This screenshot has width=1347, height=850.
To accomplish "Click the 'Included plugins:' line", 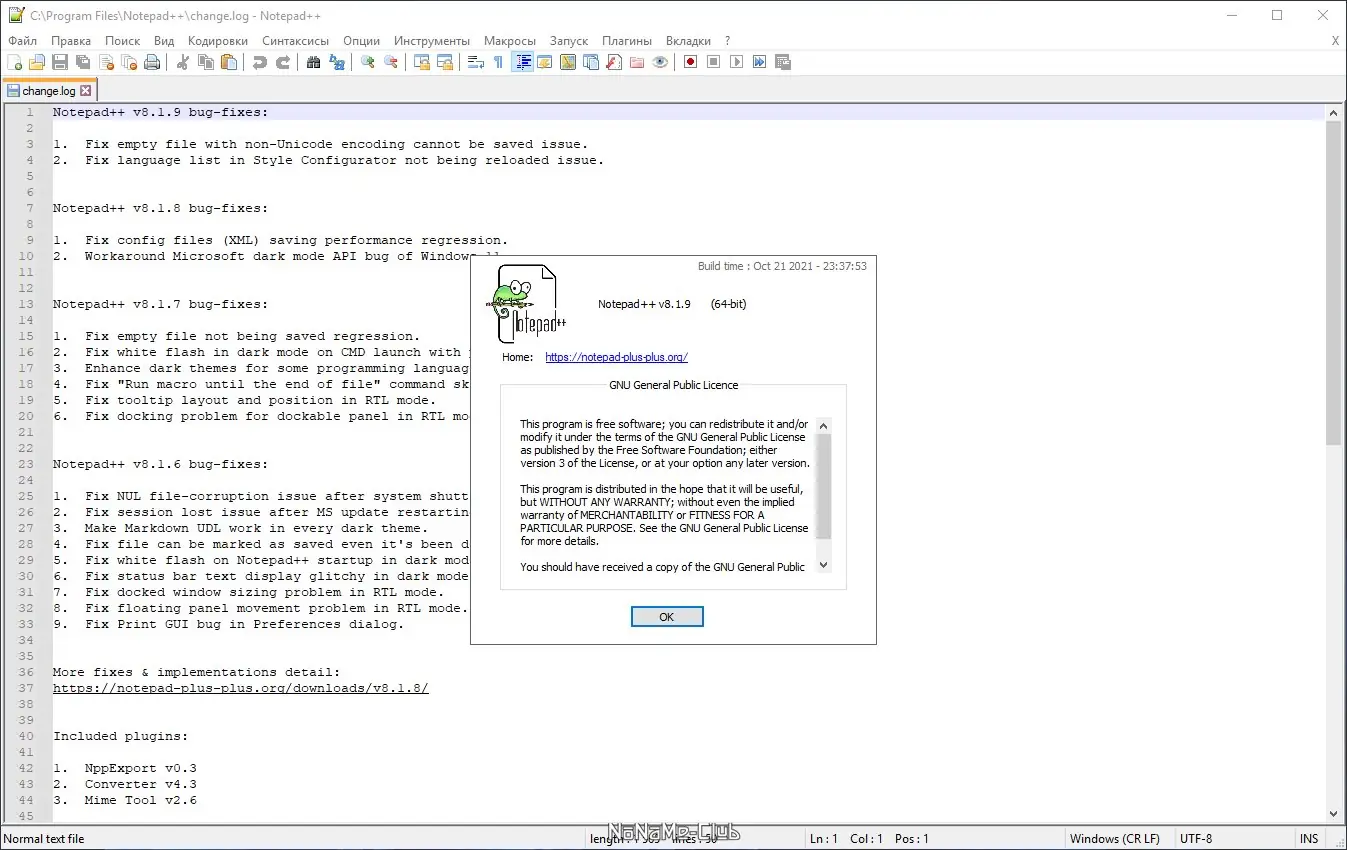I will click(121, 736).
